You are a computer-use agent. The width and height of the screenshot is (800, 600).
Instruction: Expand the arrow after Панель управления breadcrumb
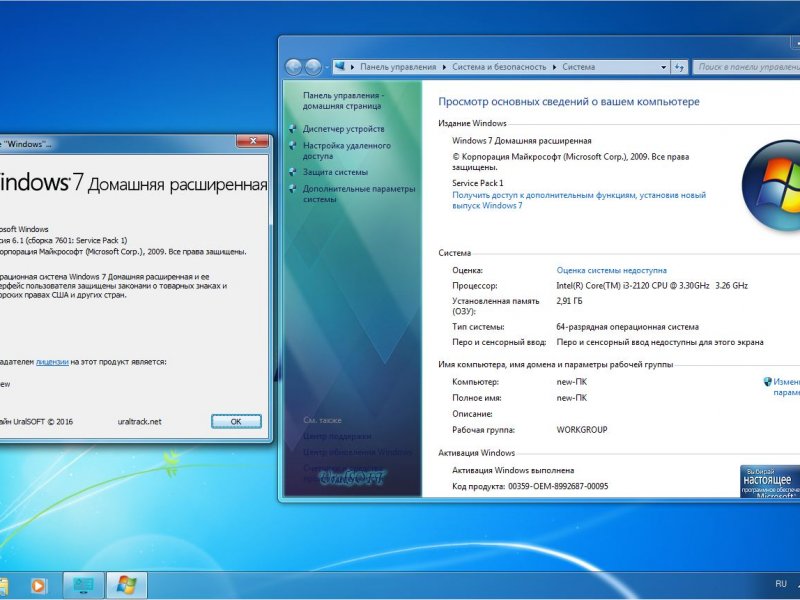pyautogui.click(x=444, y=67)
